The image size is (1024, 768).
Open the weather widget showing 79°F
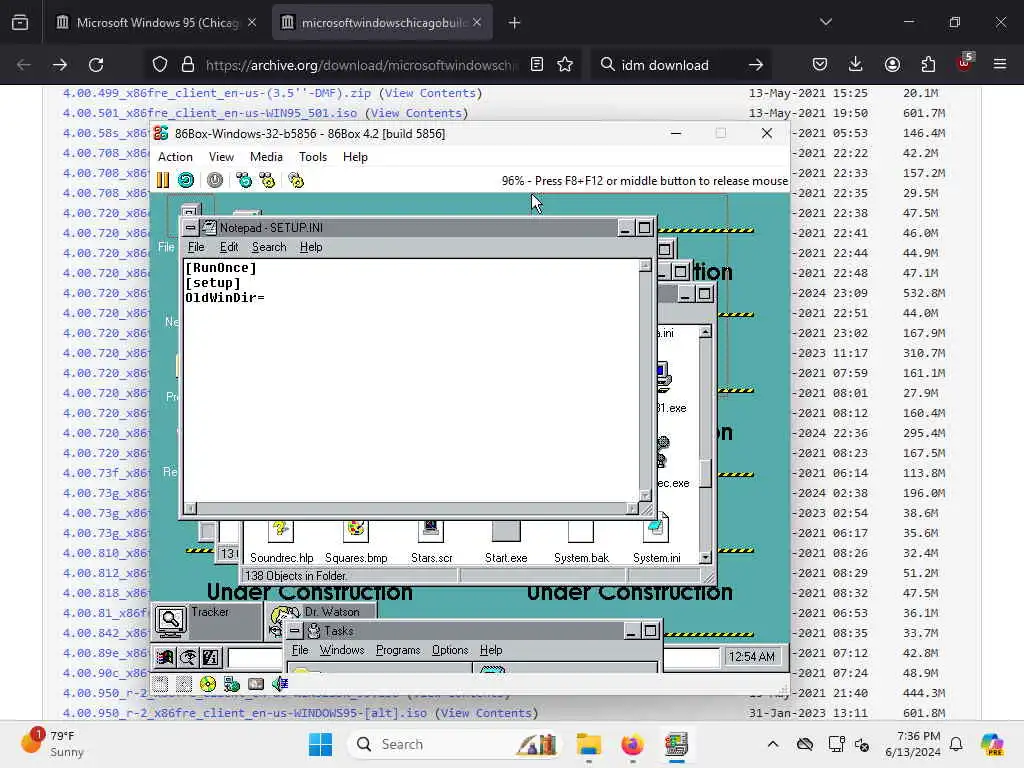point(54,744)
